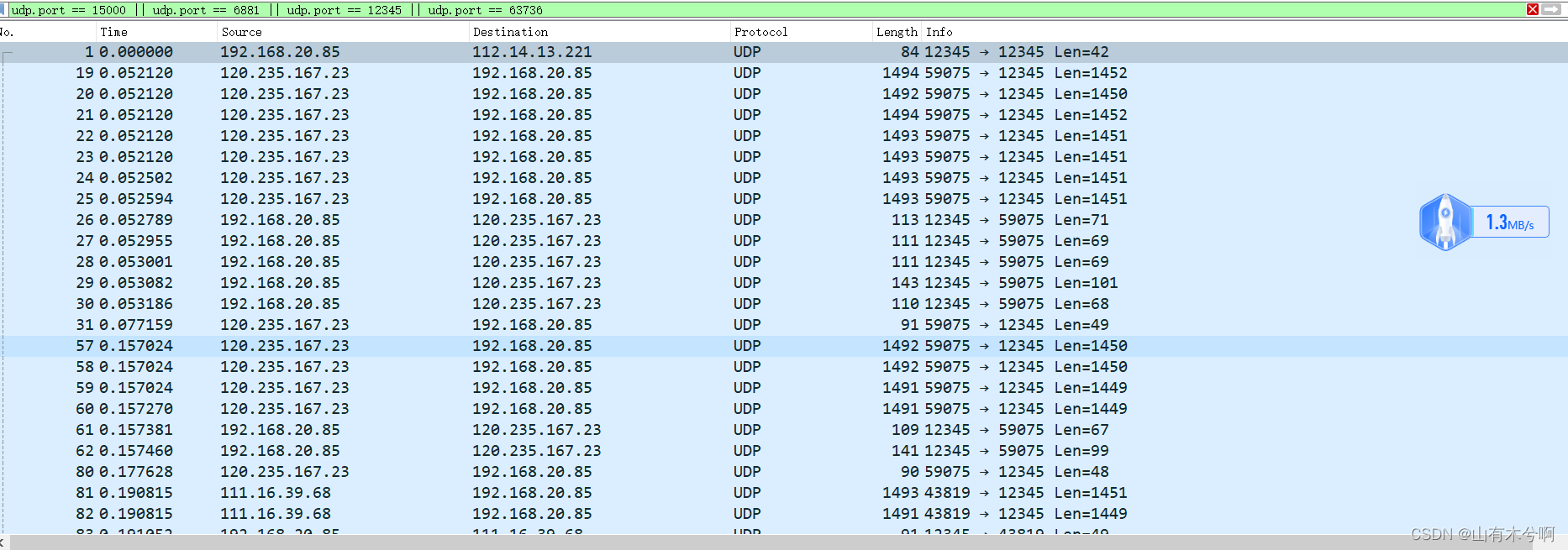The width and height of the screenshot is (1568, 550).
Task: Select packet 27 at time 0.052955
Action: (x=784, y=241)
